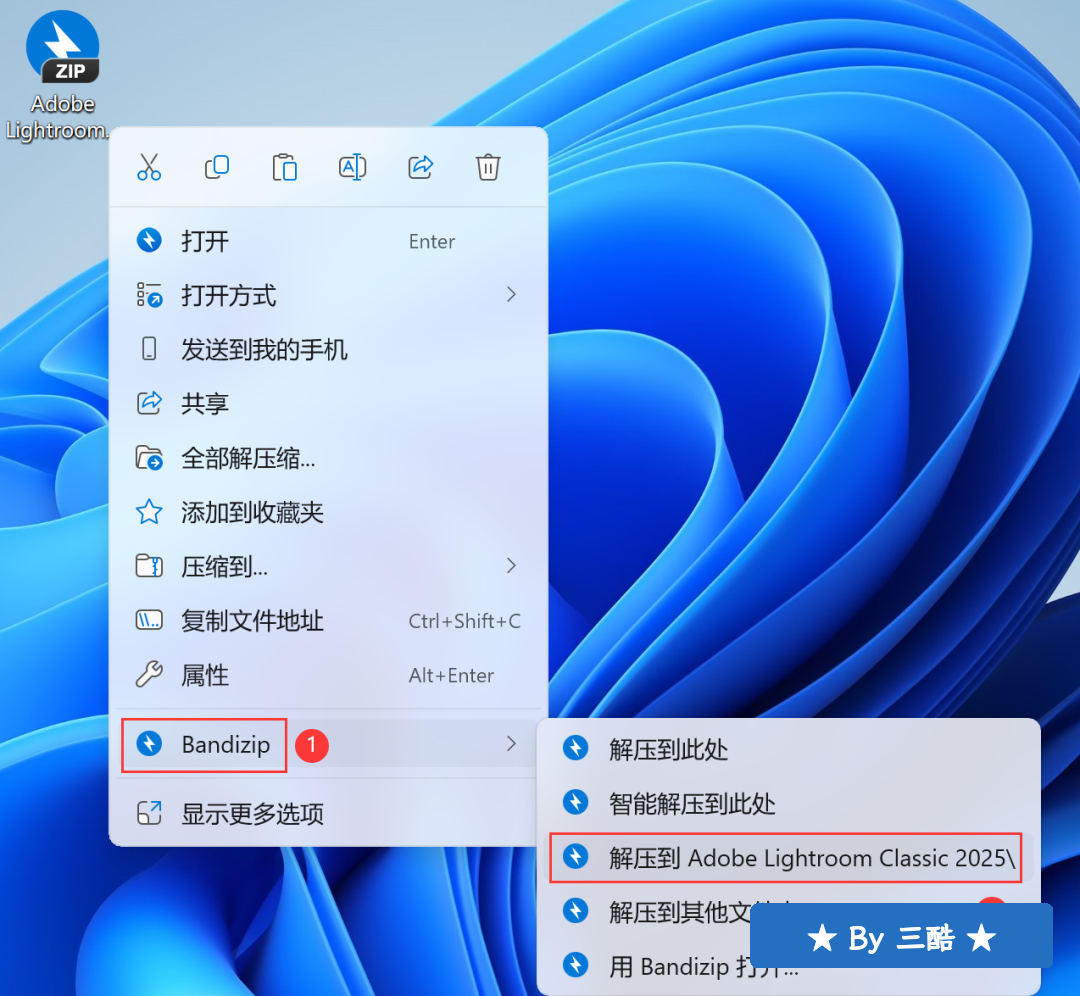Image resolution: width=1080 pixels, height=996 pixels.
Task: Click the list icon beside 打开方式
Action: click(x=149, y=295)
